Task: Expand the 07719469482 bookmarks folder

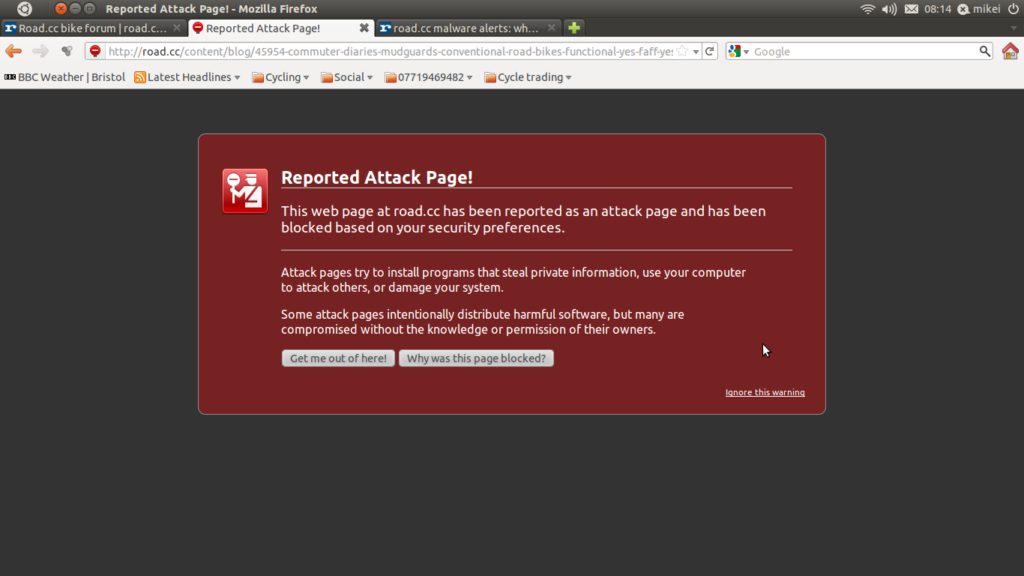Action: click(x=428, y=77)
